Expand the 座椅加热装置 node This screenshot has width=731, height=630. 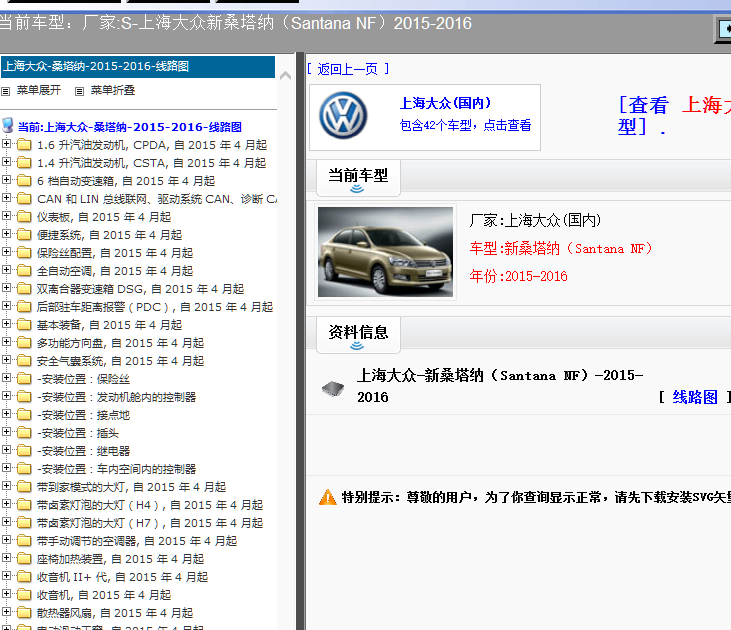click(7, 557)
